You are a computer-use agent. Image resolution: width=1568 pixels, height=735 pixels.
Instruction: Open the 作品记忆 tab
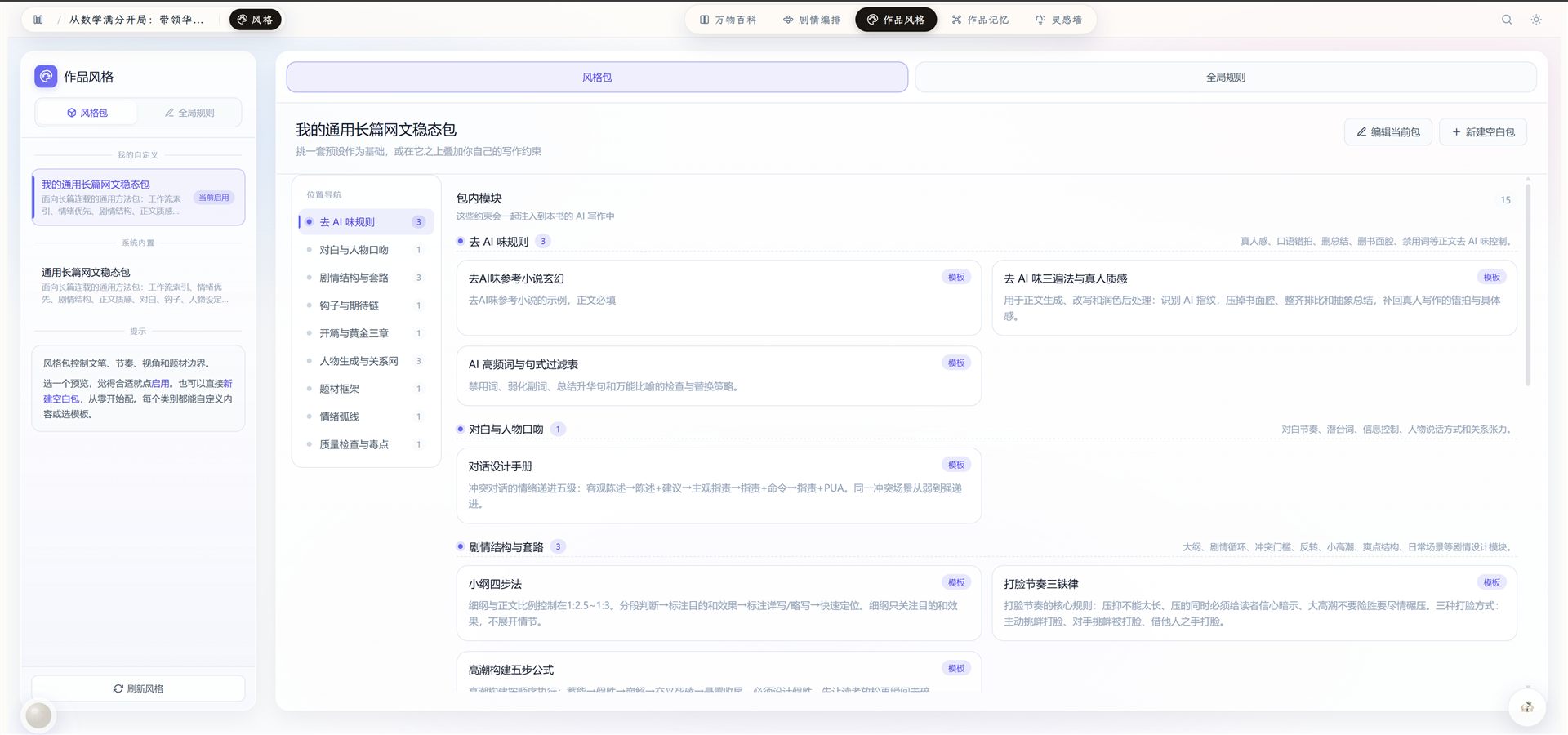(x=980, y=20)
